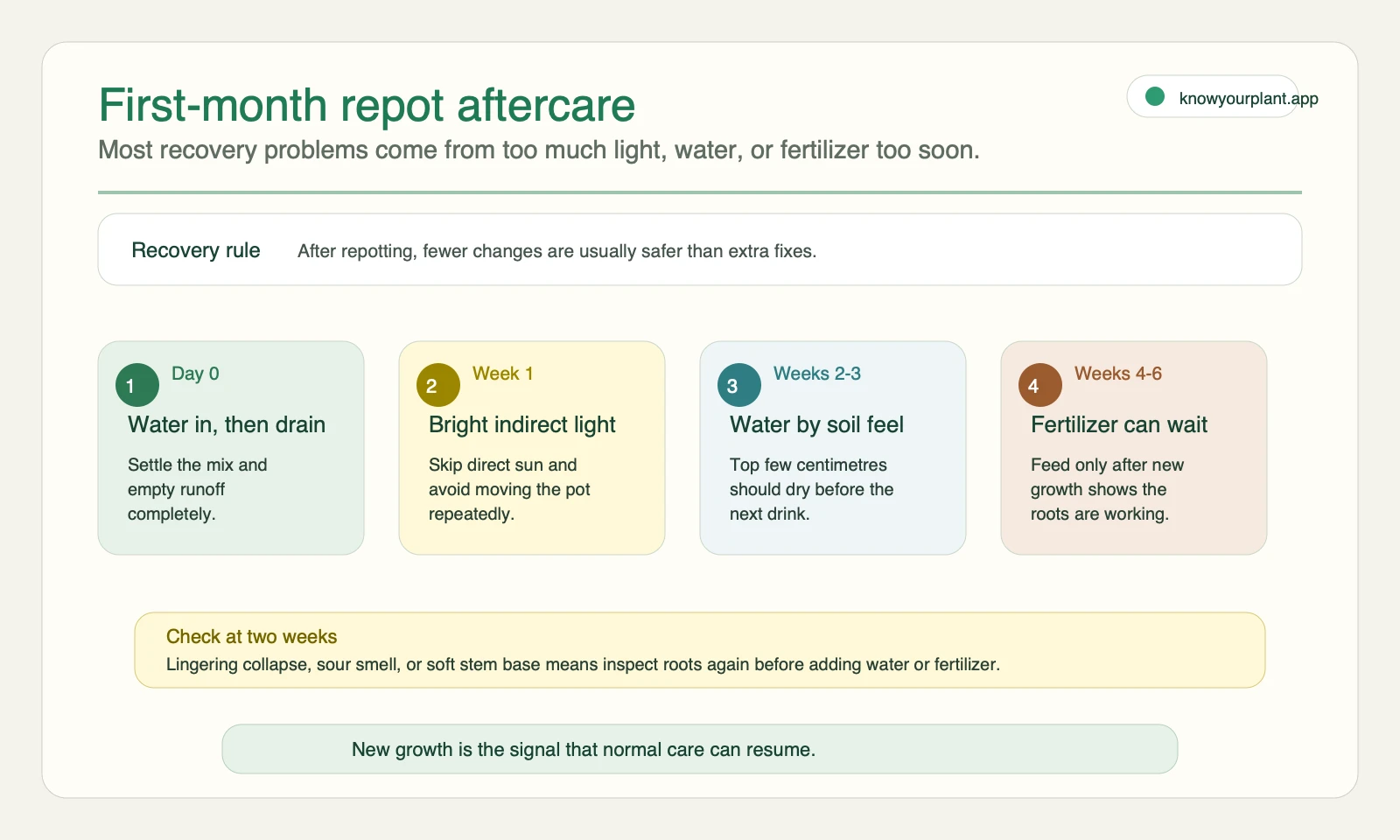Click the 'Week 1' label
This screenshot has width=1400, height=840.
click(x=502, y=374)
